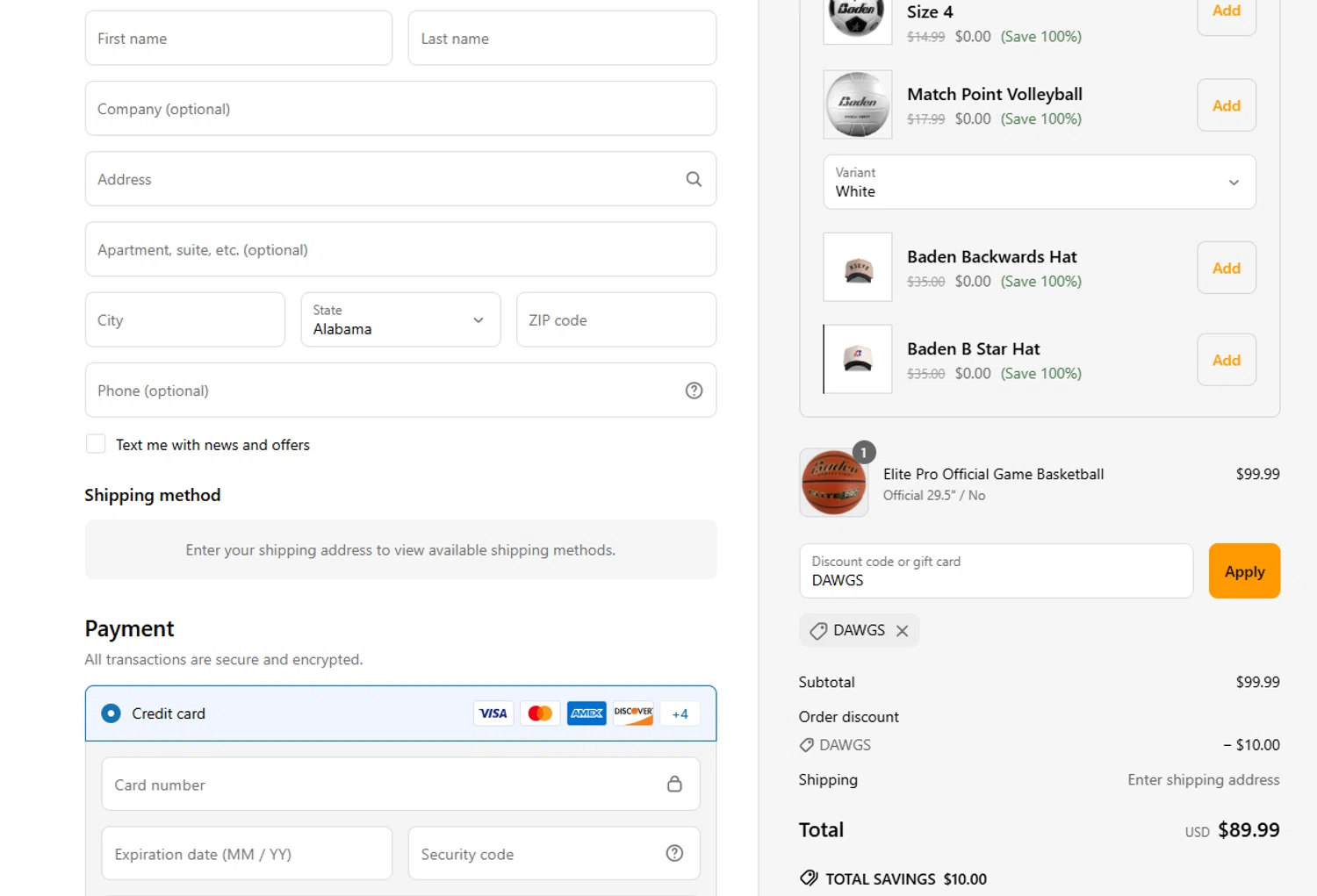Apply the discount code
The height and width of the screenshot is (896, 1317).
point(1244,571)
